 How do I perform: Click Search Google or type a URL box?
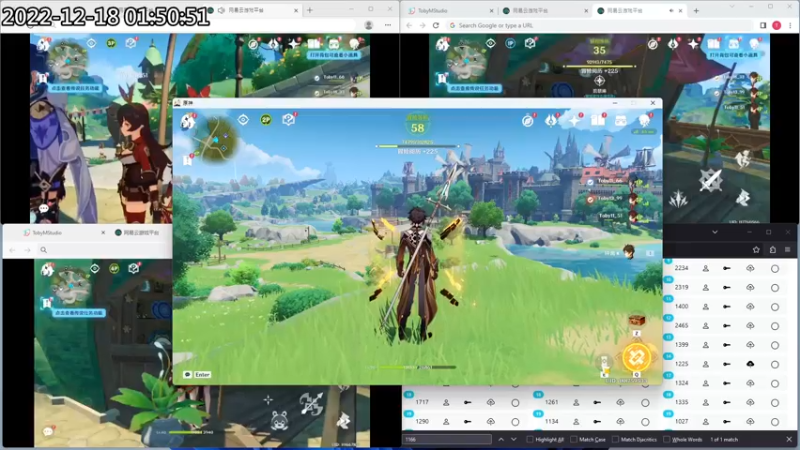click(599, 25)
